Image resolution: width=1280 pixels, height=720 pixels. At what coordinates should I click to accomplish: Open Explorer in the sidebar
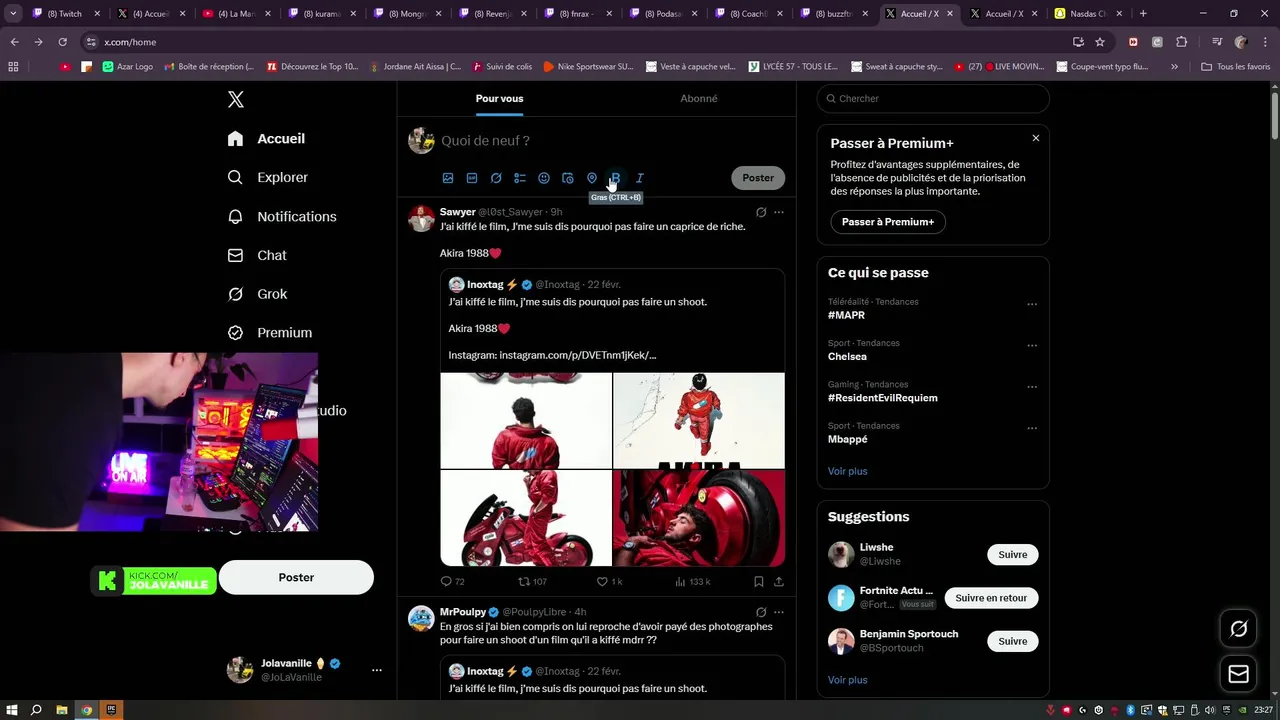268,177
